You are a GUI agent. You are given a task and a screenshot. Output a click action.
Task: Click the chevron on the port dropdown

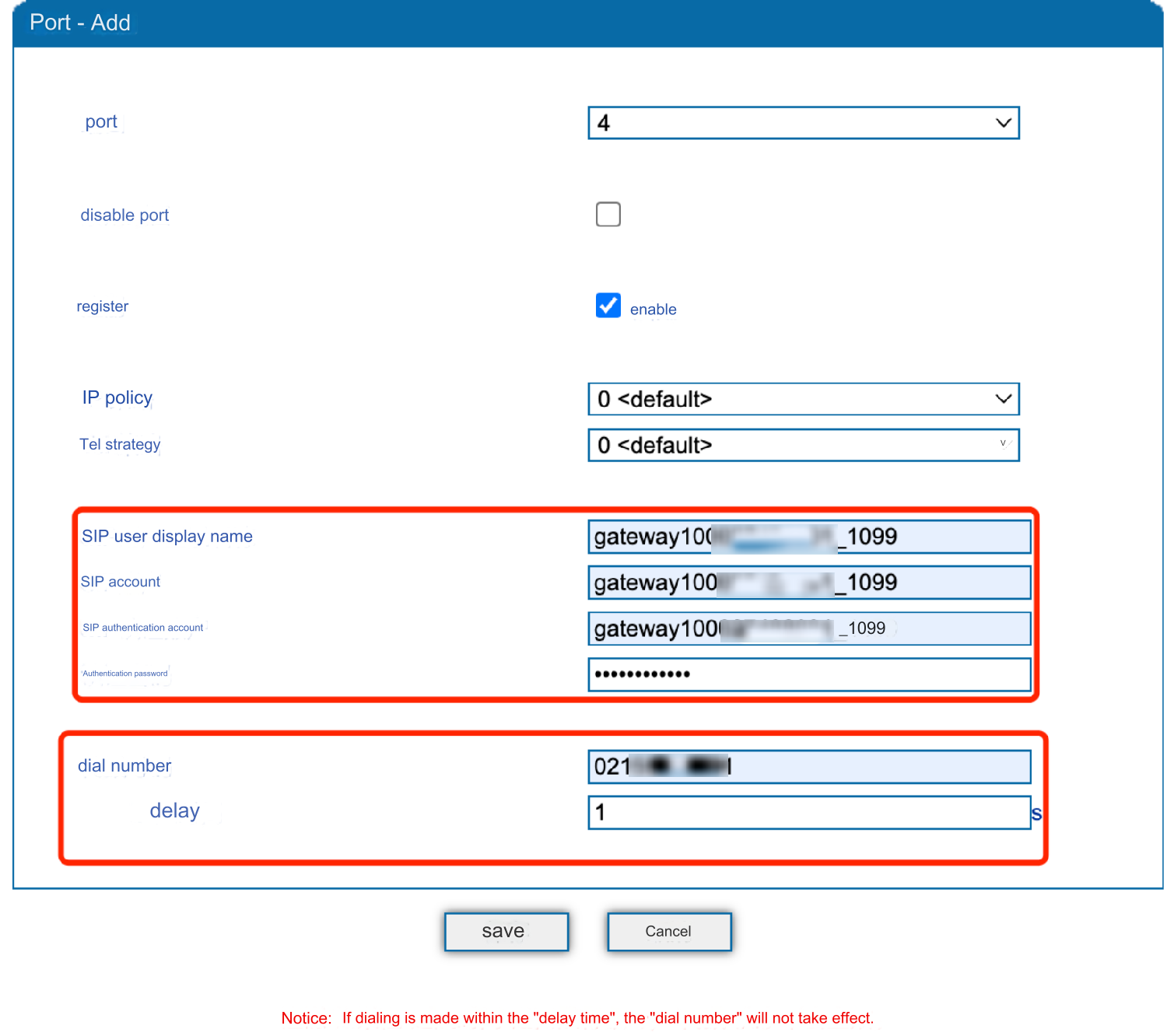click(x=1002, y=122)
